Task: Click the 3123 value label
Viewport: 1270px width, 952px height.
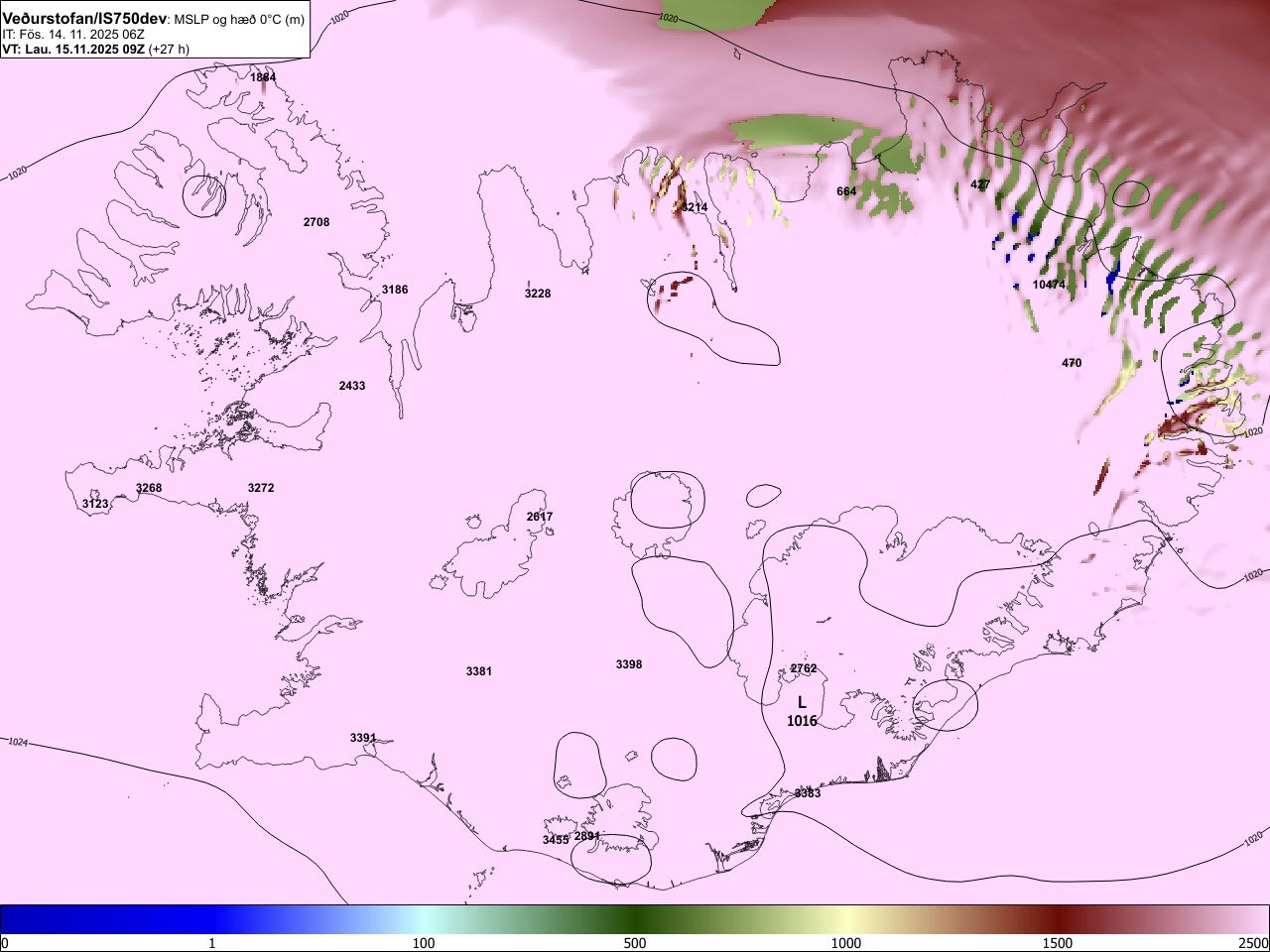Action: point(95,505)
